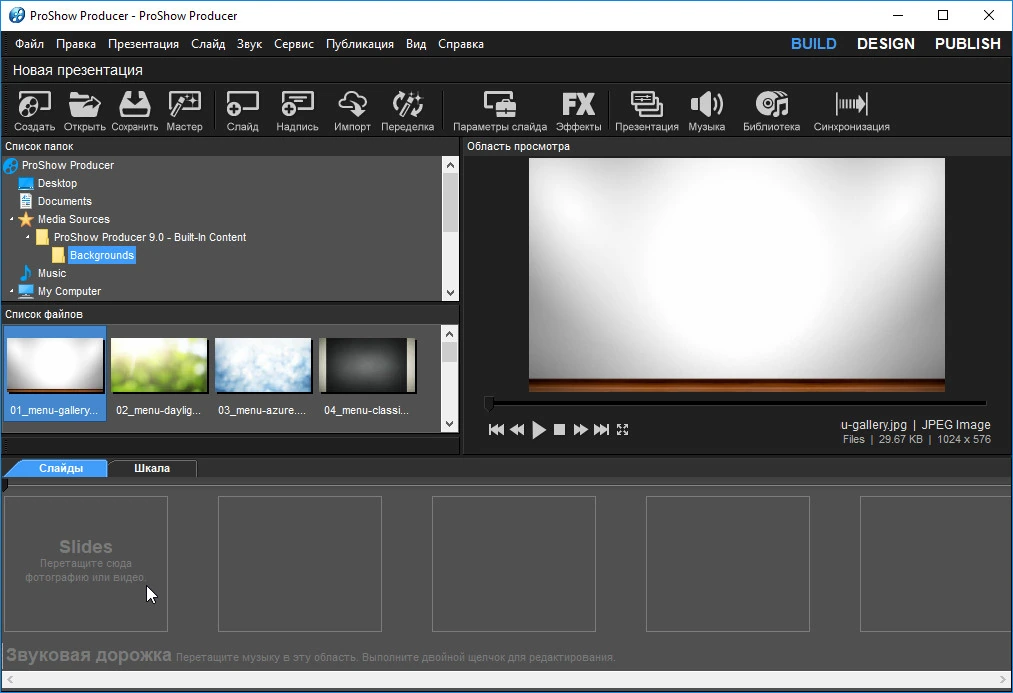Toggle fullscreen preview icon
This screenshot has height=693, width=1013.
click(623, 429)
